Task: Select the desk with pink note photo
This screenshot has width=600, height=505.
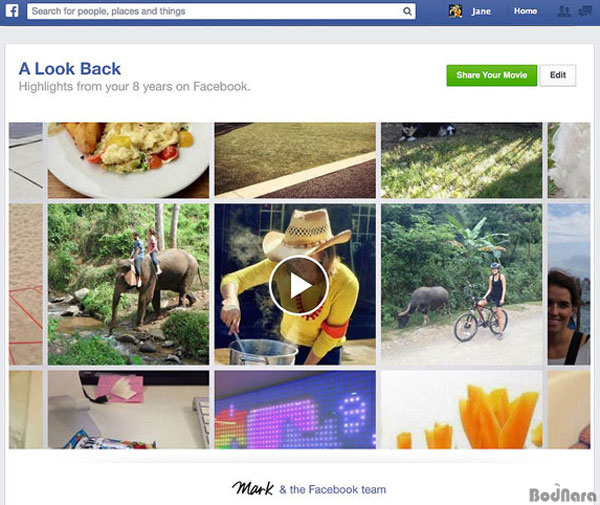Action: (129, 409)
